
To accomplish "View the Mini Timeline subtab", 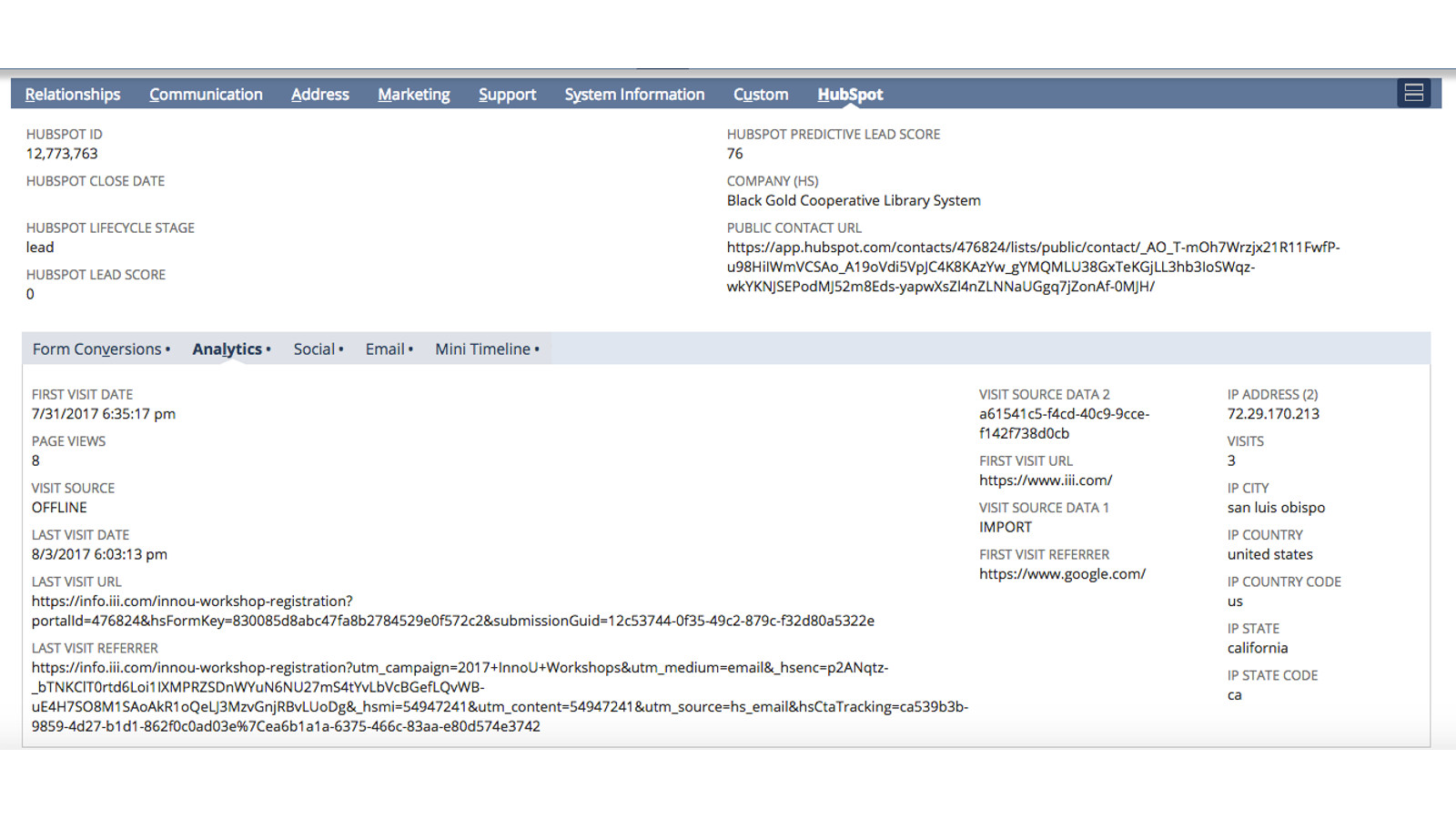I will [x=483, y=349].
